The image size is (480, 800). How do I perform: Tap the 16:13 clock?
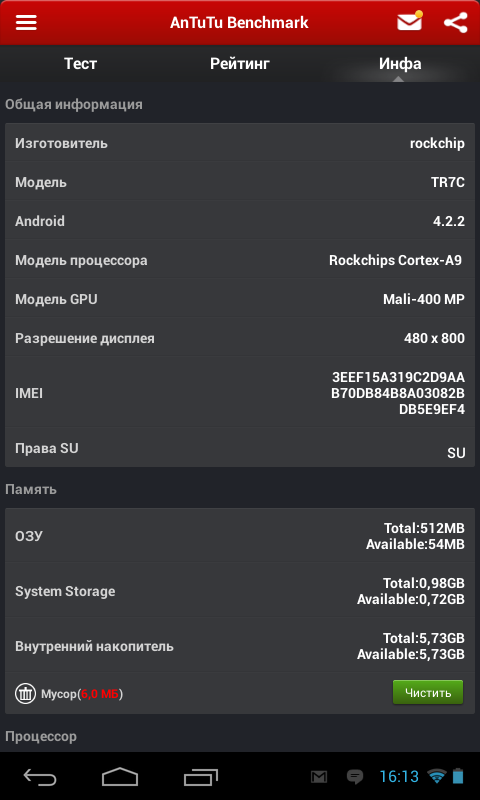click(399, 777)
